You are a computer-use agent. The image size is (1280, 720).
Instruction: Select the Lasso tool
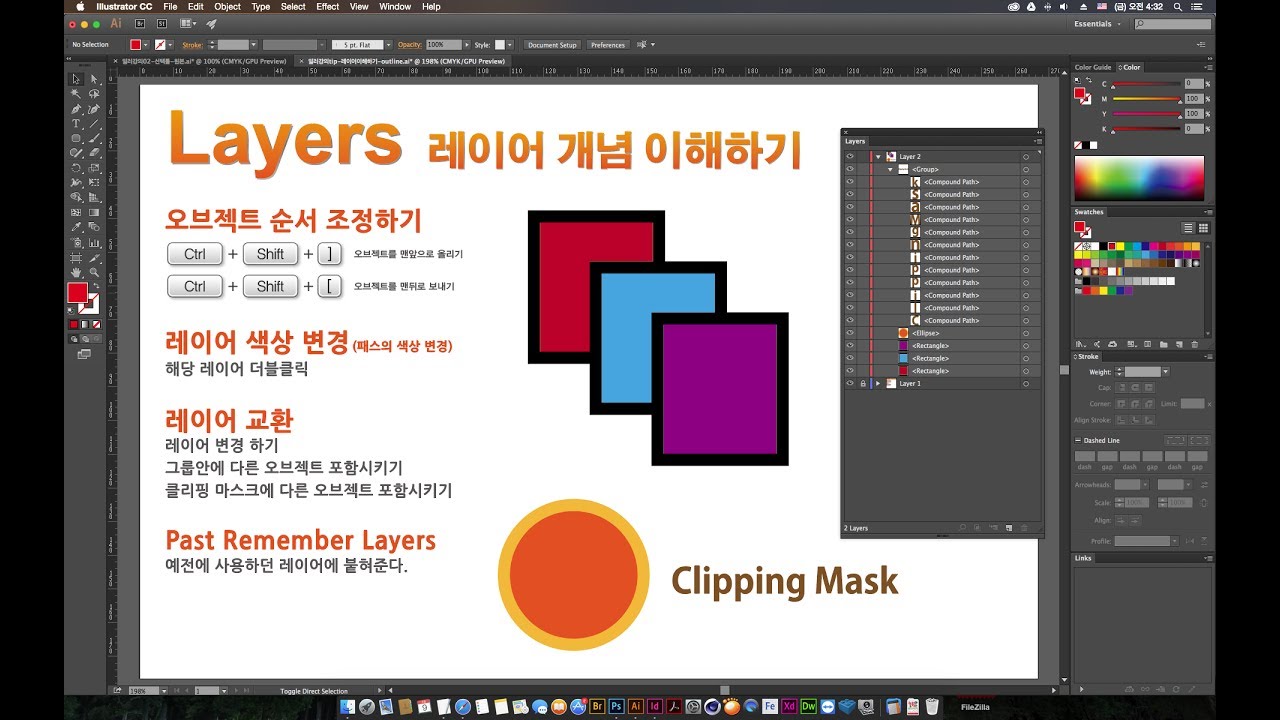coord(94,93)
